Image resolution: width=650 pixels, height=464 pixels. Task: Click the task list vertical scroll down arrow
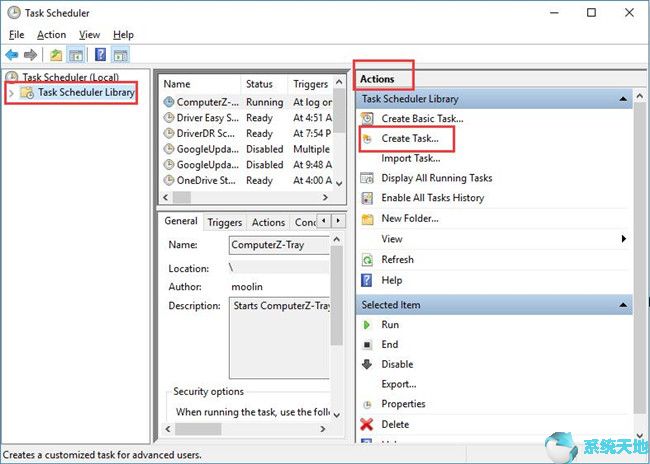(339, 183)
